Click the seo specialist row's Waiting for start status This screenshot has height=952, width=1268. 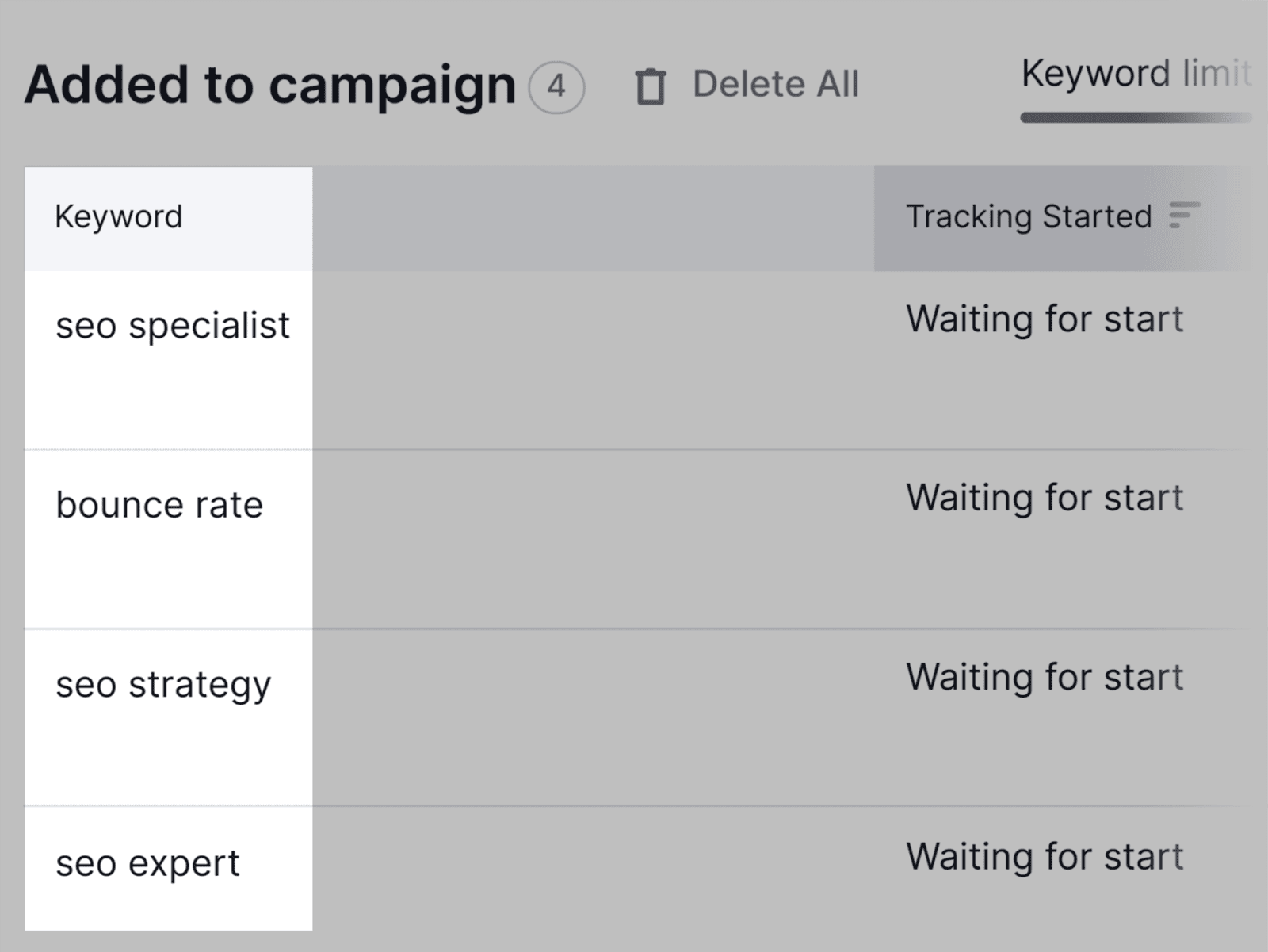(1044, 319)
